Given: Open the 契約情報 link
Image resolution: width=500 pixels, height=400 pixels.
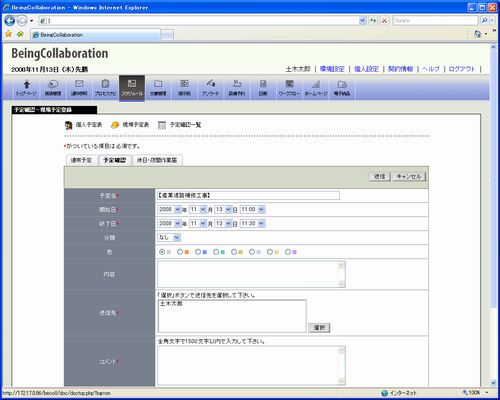Looking at the screenshot, I should tap(400, 69).
